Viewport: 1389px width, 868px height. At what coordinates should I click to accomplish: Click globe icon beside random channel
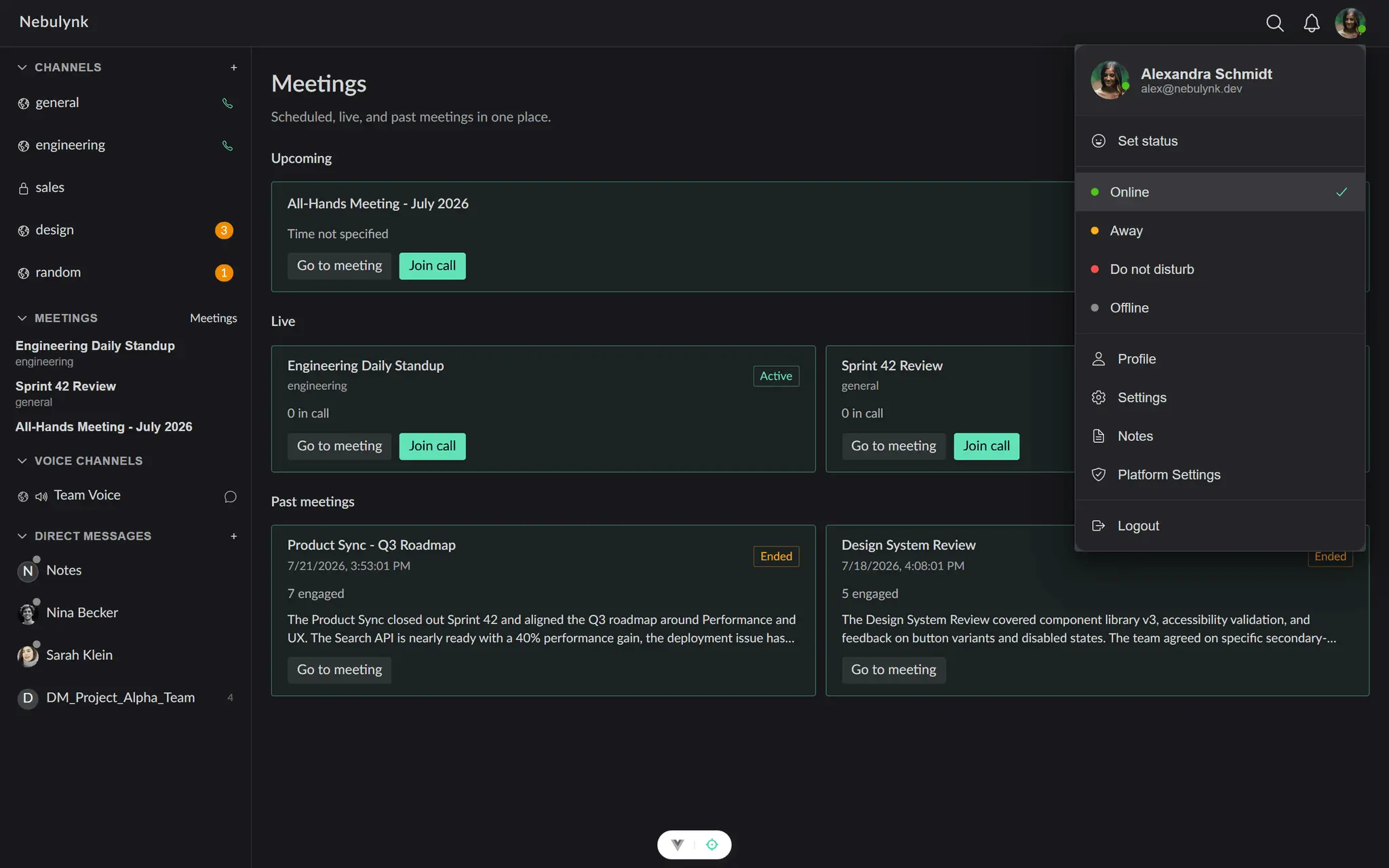(x=24, y=273)
